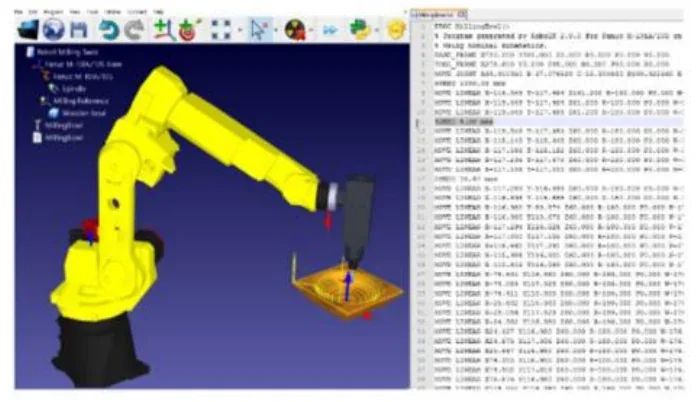Click the TOOL_FRAME line in the editor
698x402 pixels.
tap(552, 65)
